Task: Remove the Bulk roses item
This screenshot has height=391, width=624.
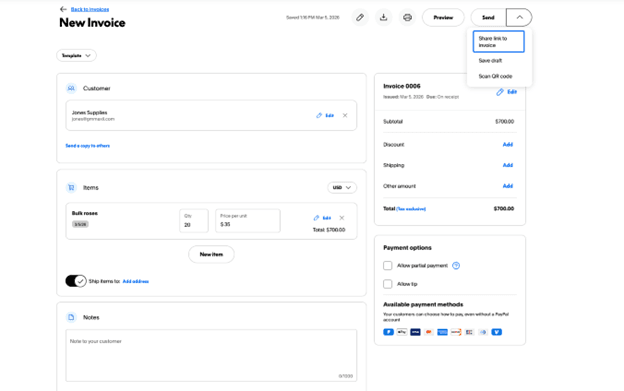Action: 342,218
